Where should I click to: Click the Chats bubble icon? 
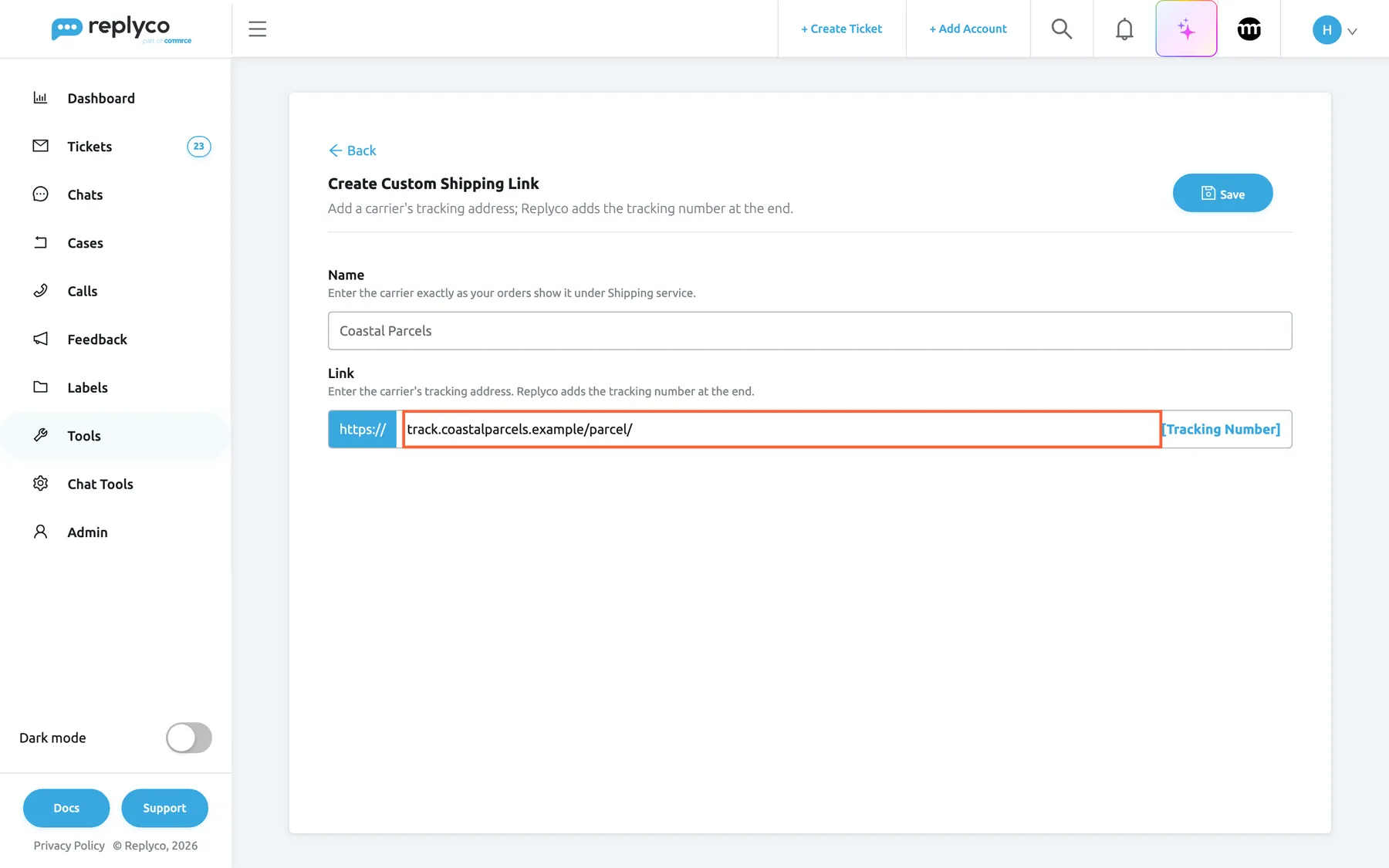coord(40,194)
